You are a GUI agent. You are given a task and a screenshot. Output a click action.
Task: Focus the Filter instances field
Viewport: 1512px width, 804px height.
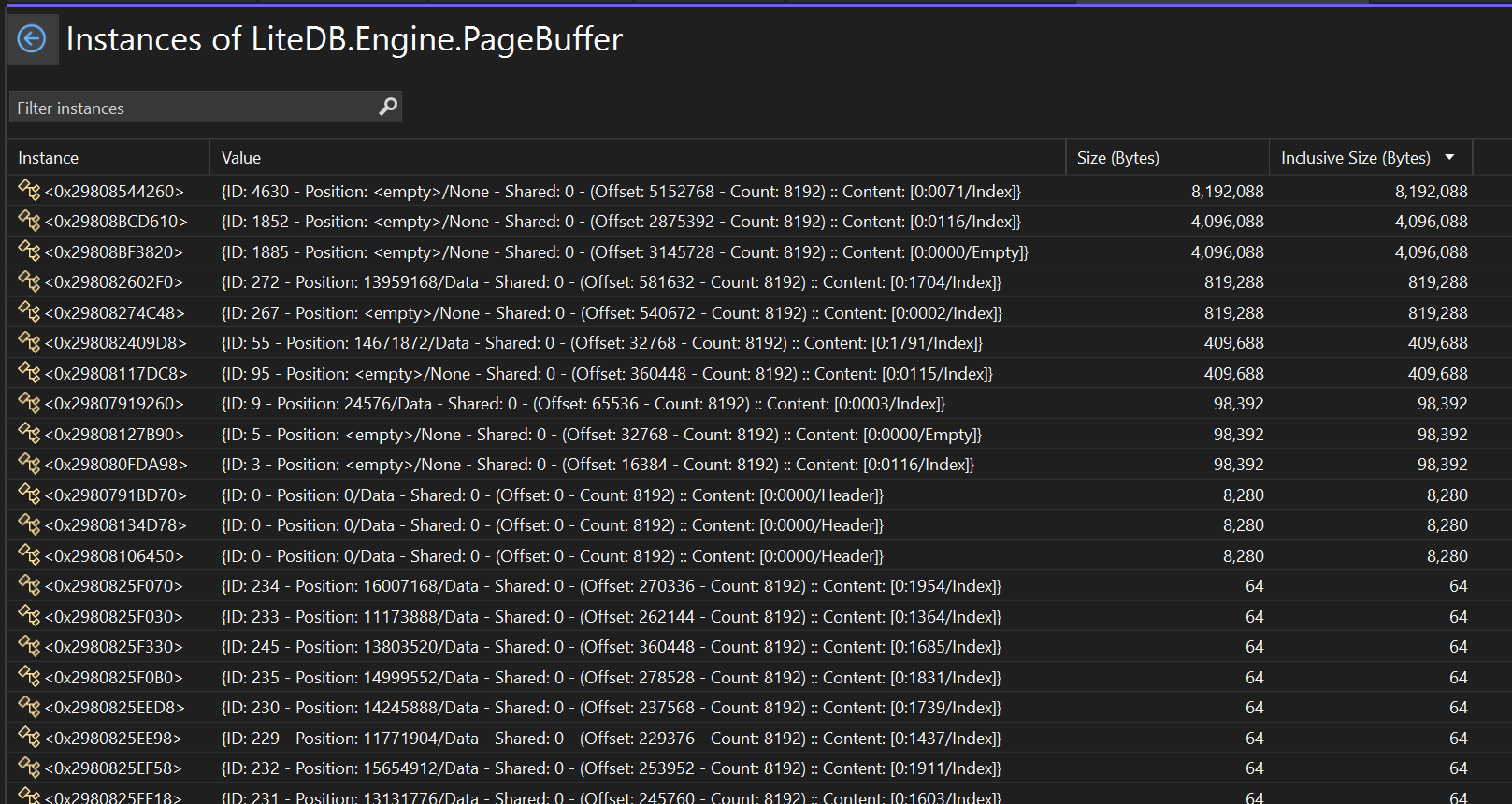tap(206, 108)
